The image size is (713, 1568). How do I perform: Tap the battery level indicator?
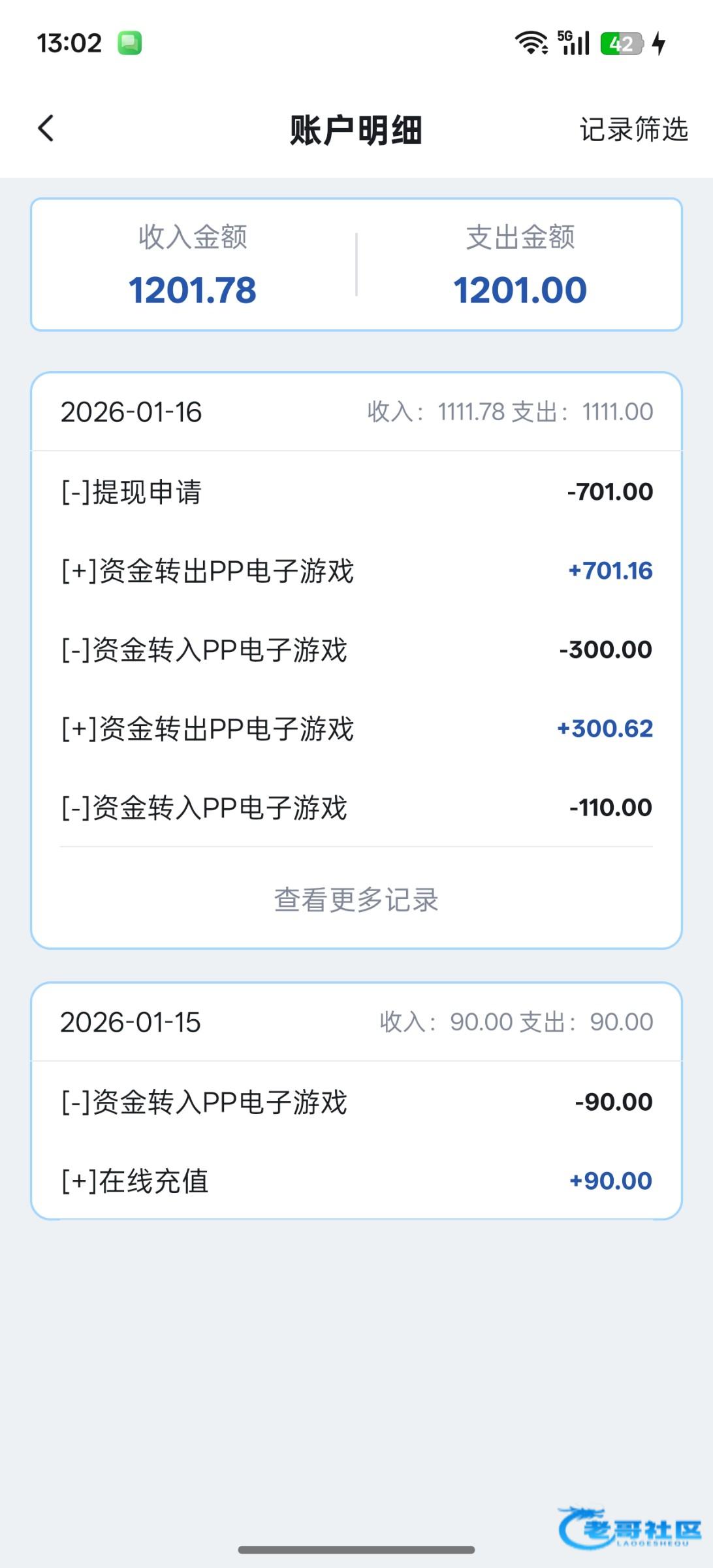[x=622, y=44]
